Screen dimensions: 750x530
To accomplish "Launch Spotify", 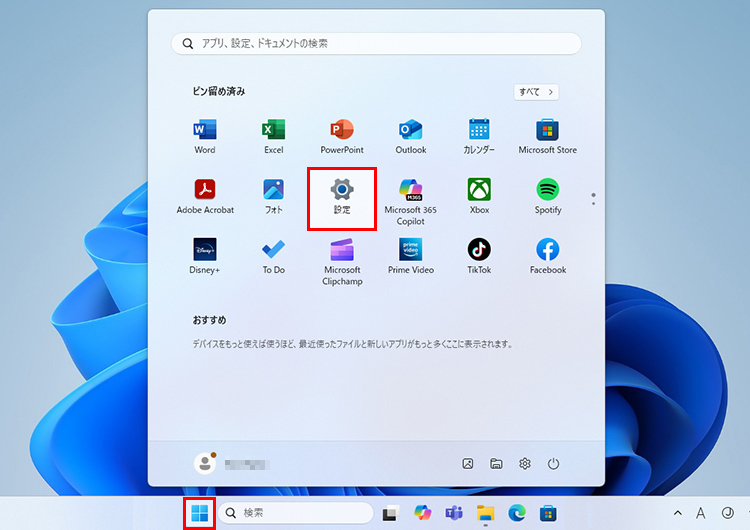I will click(x=548, y=196).
